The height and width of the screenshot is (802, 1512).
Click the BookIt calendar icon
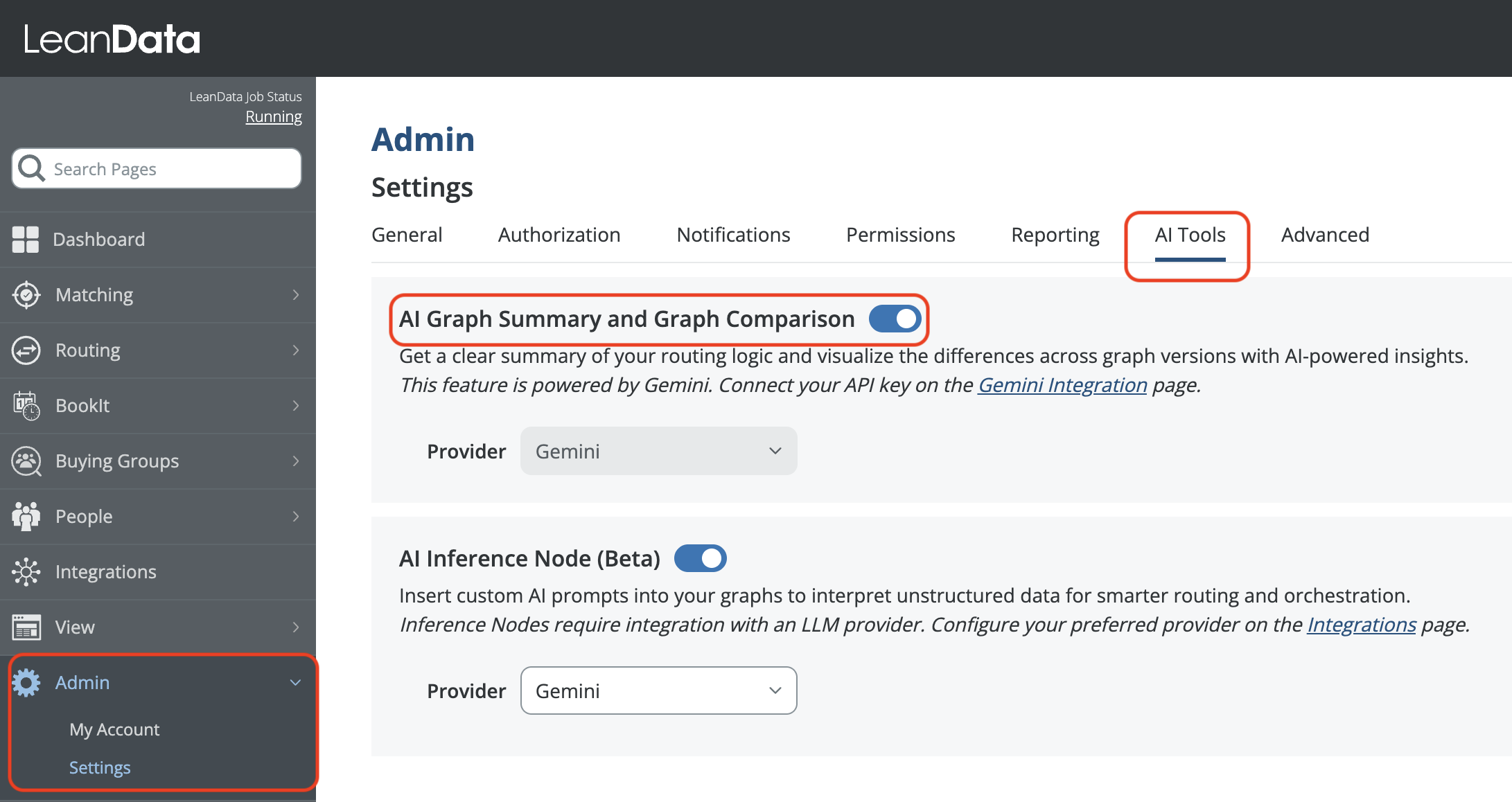[26, 406]
